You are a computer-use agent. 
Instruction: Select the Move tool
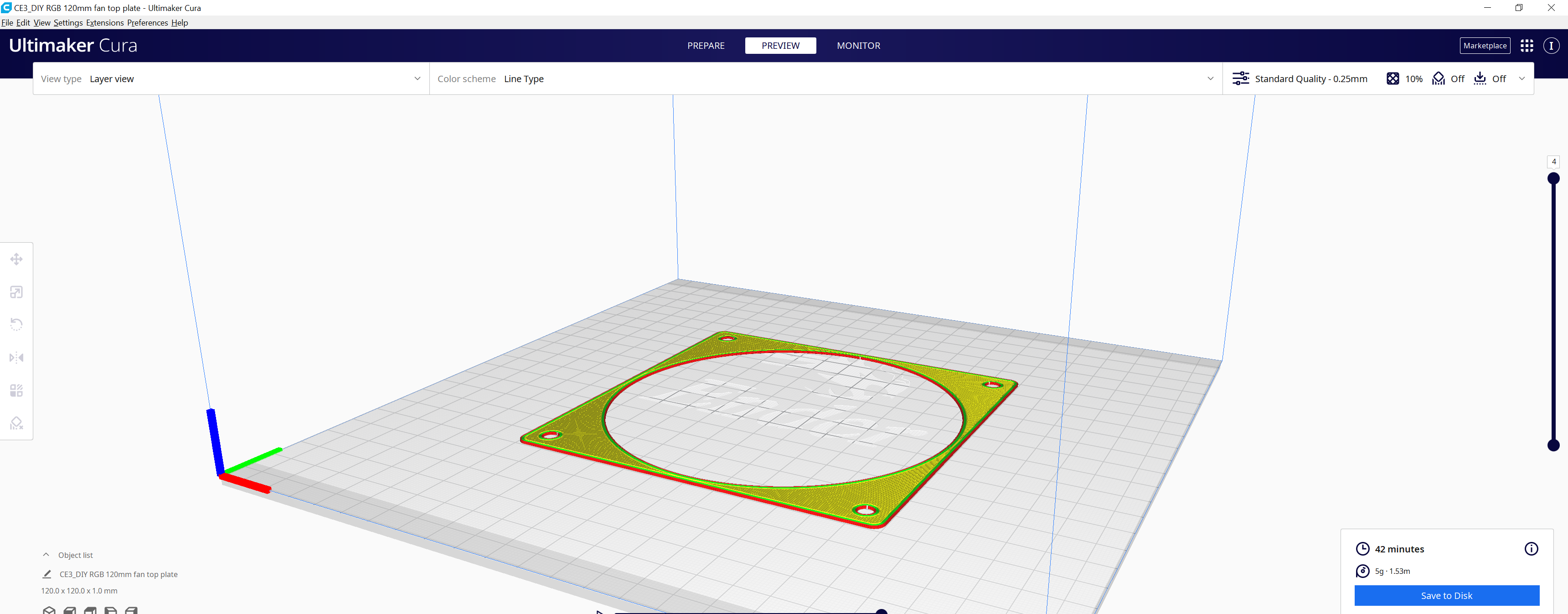click(x=16, y=260)
